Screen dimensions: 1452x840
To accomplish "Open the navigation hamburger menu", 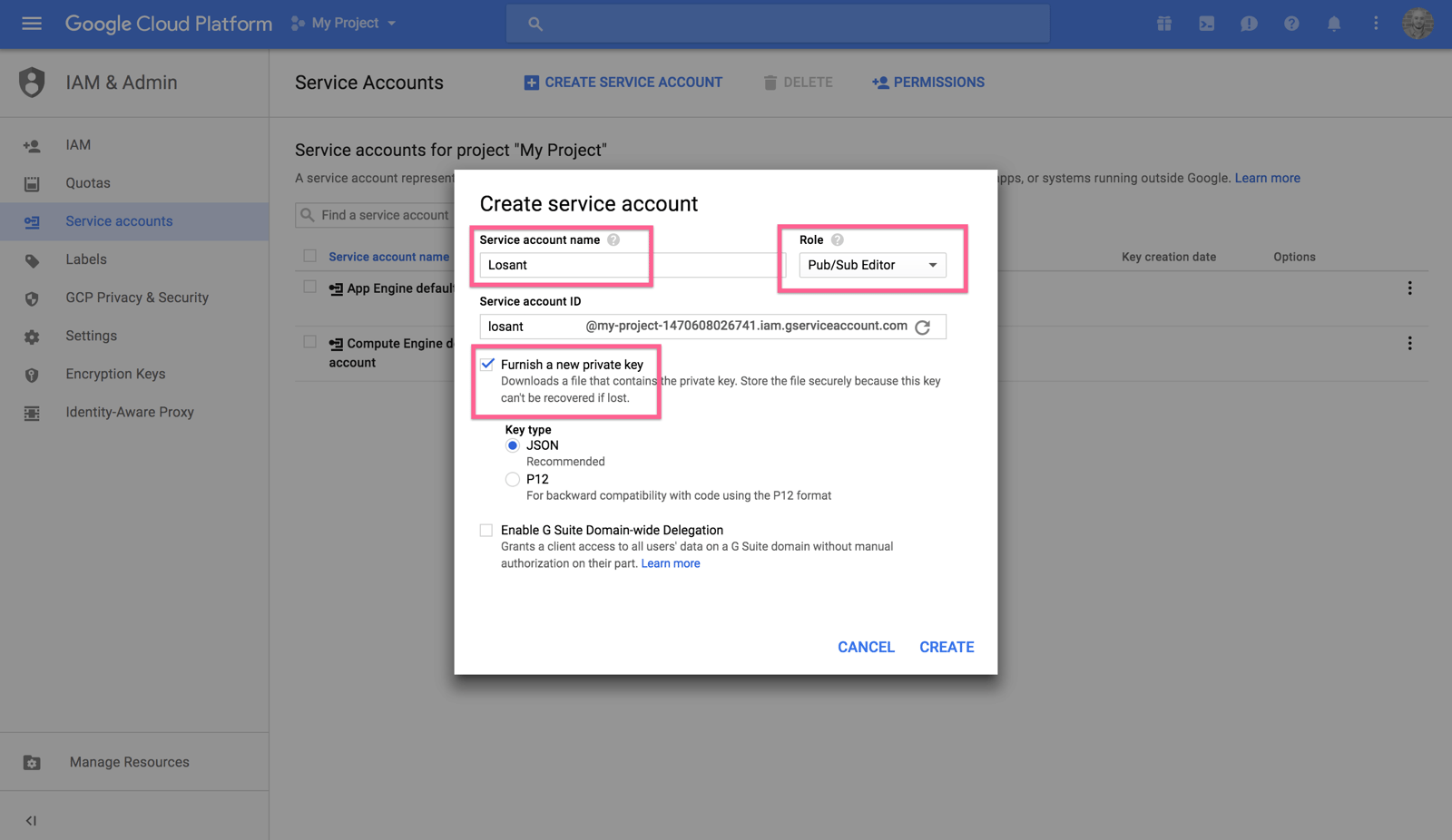I will click(31, 24).
